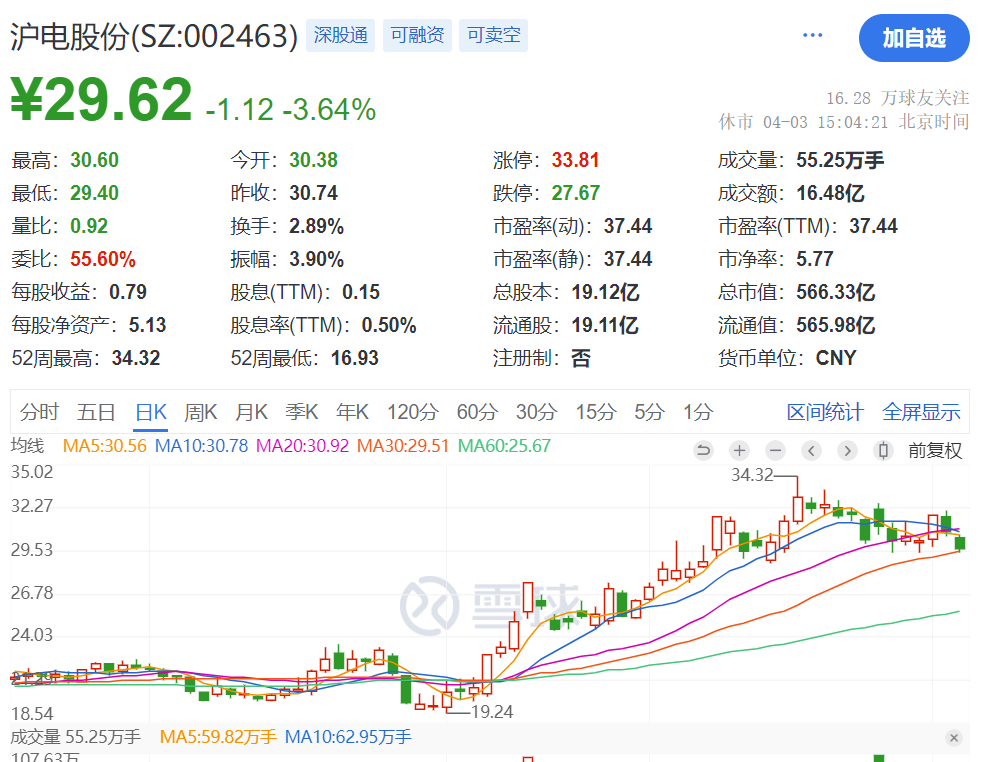Select the 周K chart tab

click(x=200, y=412)
